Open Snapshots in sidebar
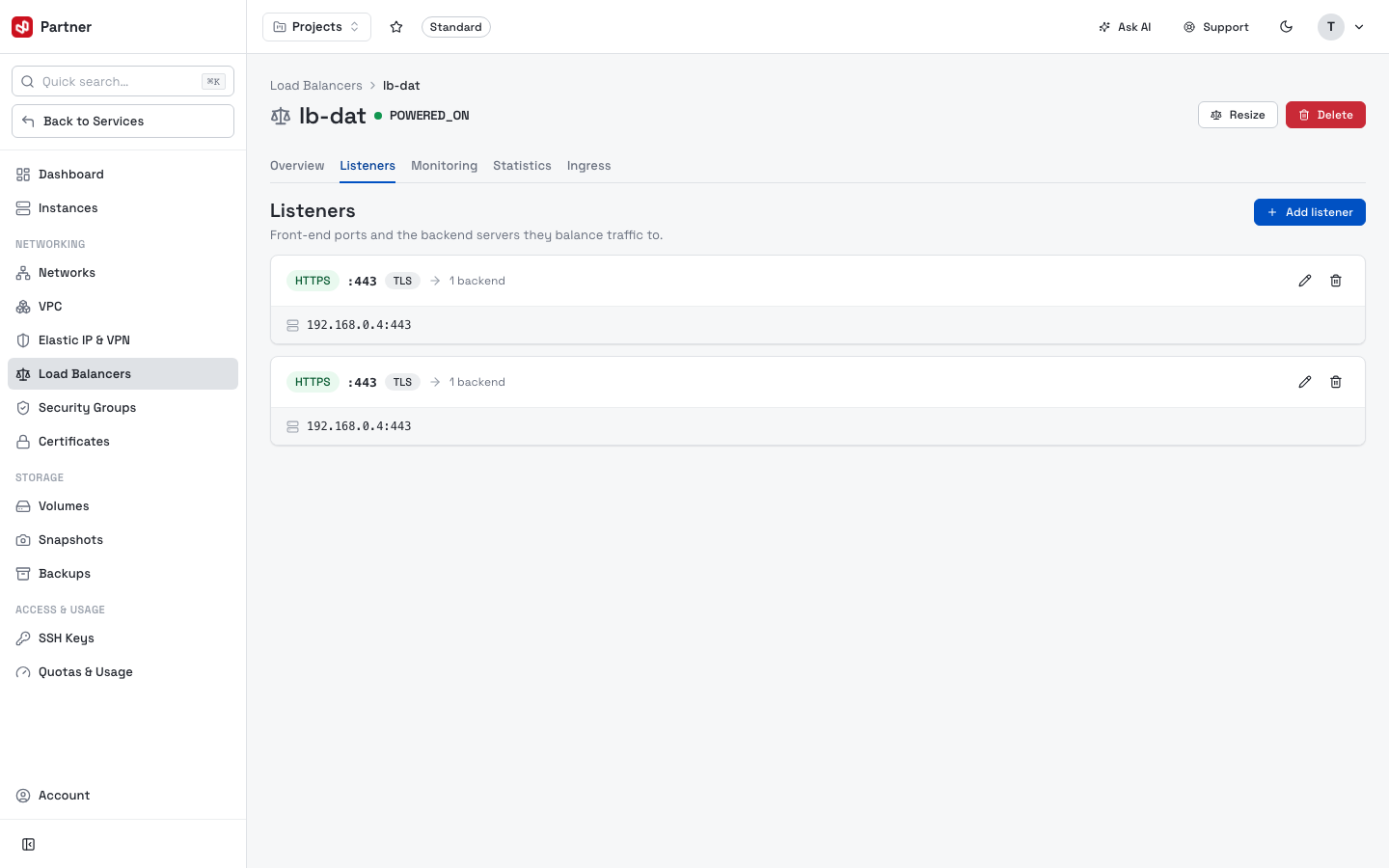 123,540
